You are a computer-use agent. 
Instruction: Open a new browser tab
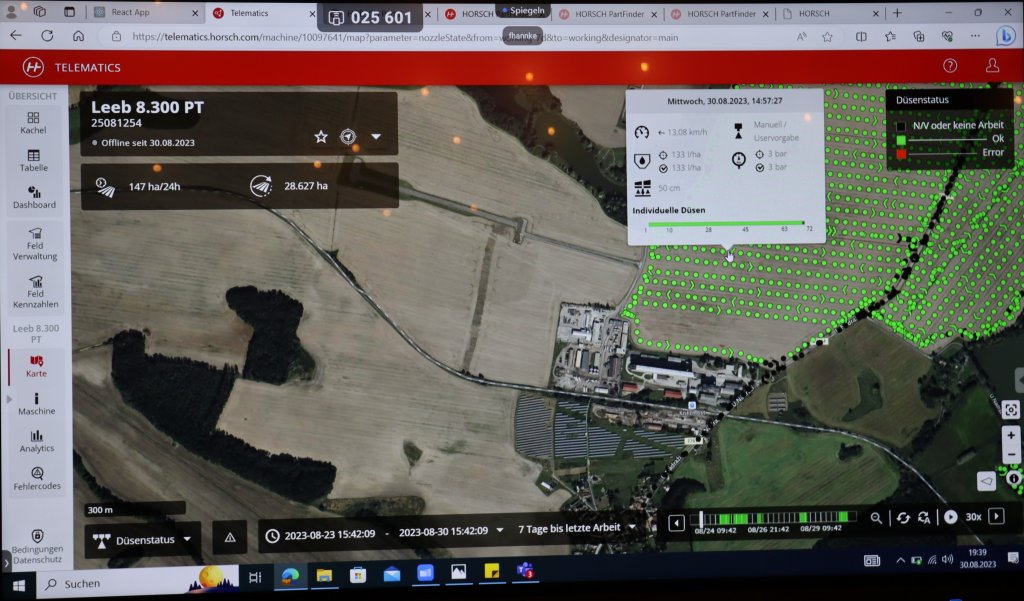(x=897, y=12)
